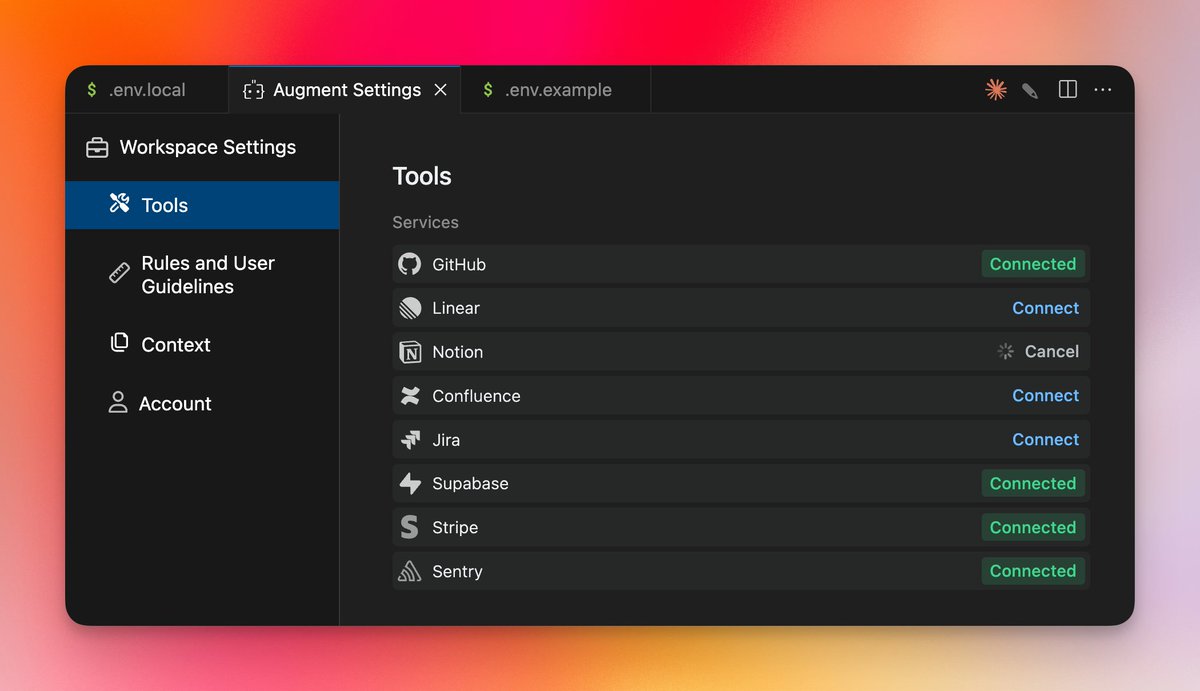Connect the Jira service
Viewport: 1200px width, 691px height.
click(x=1045, y=440)
